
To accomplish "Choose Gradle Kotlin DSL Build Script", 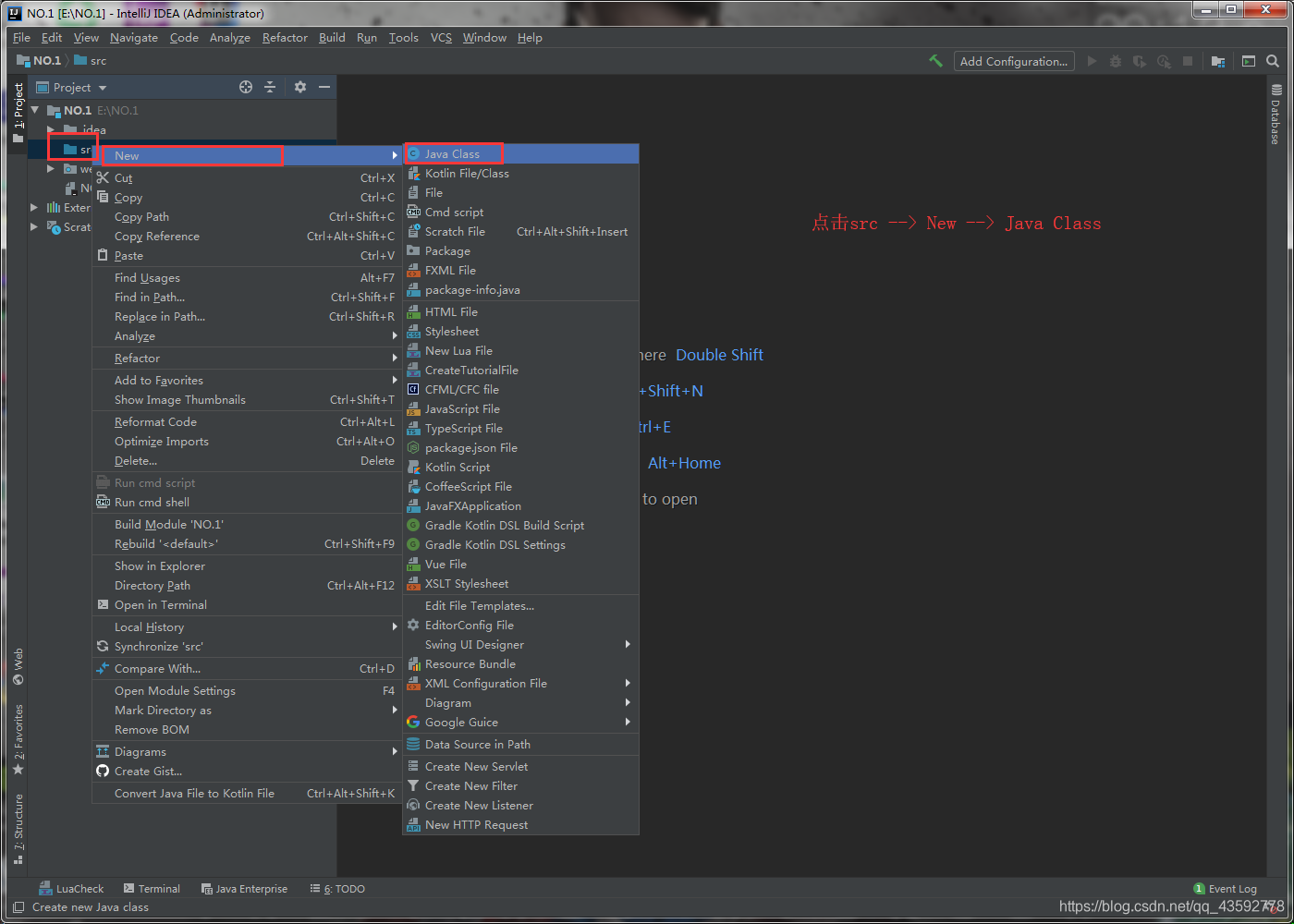I will [x=521, y=526].
